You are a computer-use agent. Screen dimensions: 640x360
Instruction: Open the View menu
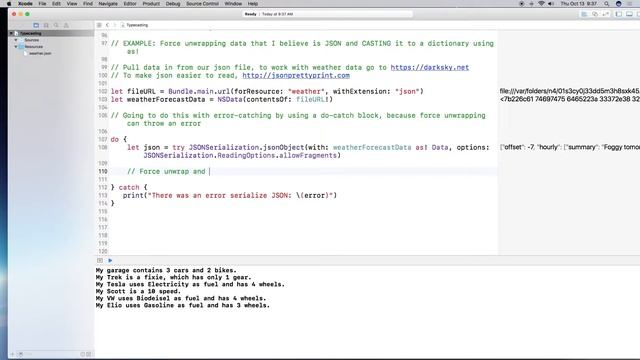[x=72, y=4]
